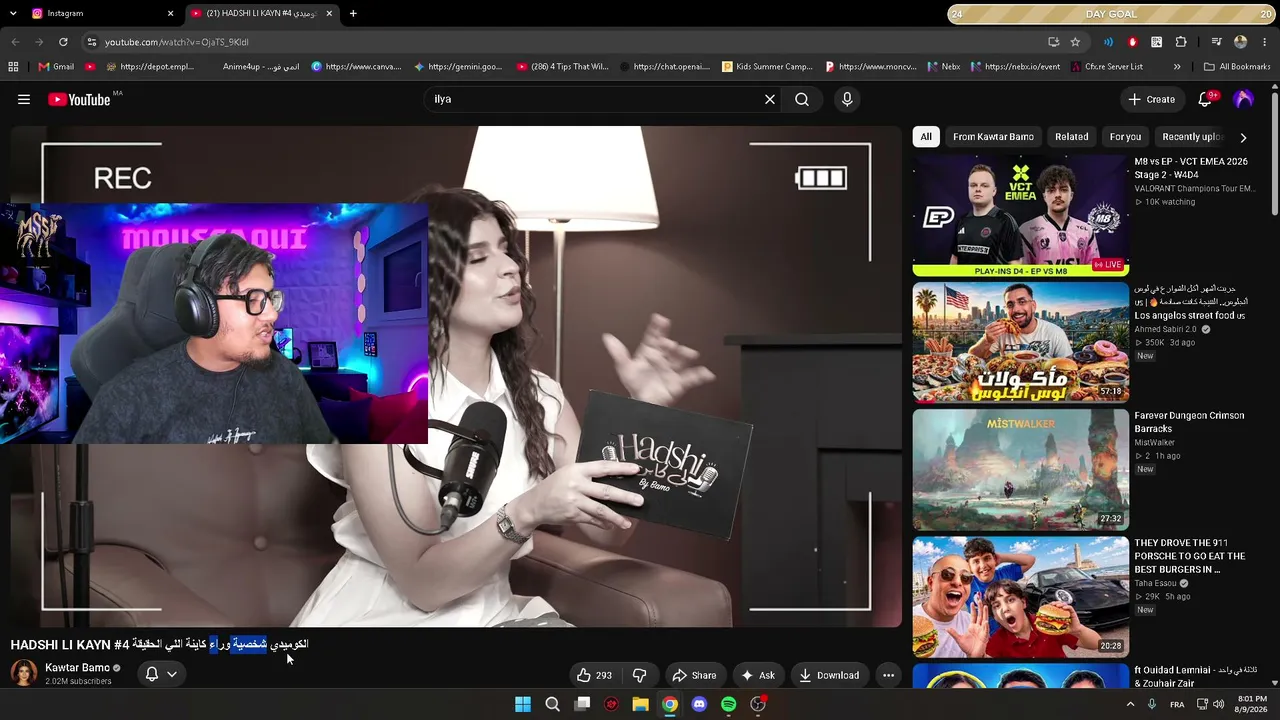
Task: Bookmark this page with the star
Action: coord(1075,42)
